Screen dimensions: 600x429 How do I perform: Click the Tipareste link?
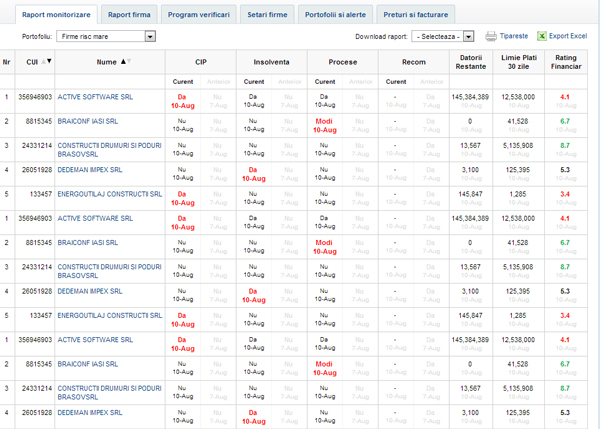[x=514, y=36]
